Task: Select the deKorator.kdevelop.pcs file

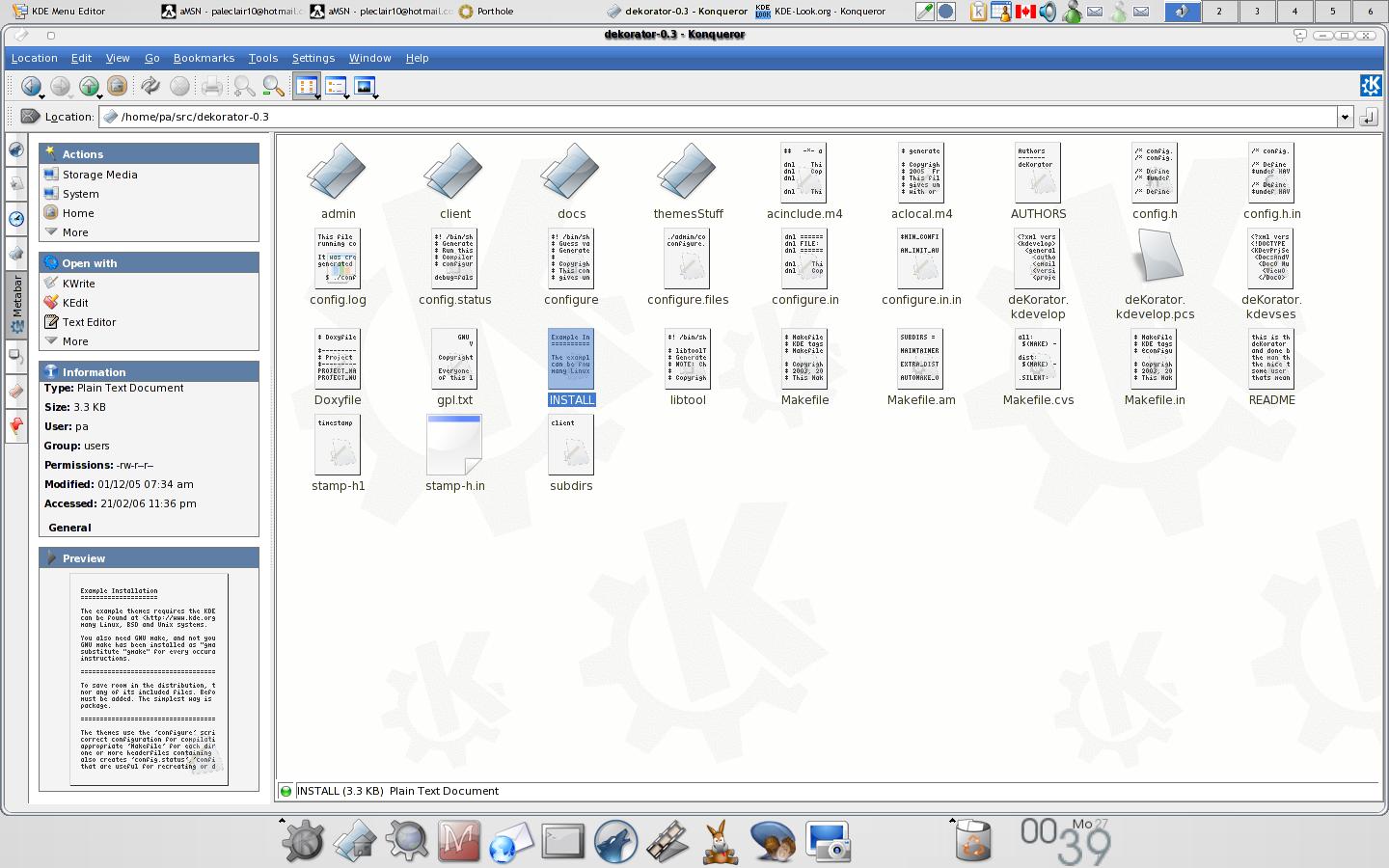Action: point(1155,274)
